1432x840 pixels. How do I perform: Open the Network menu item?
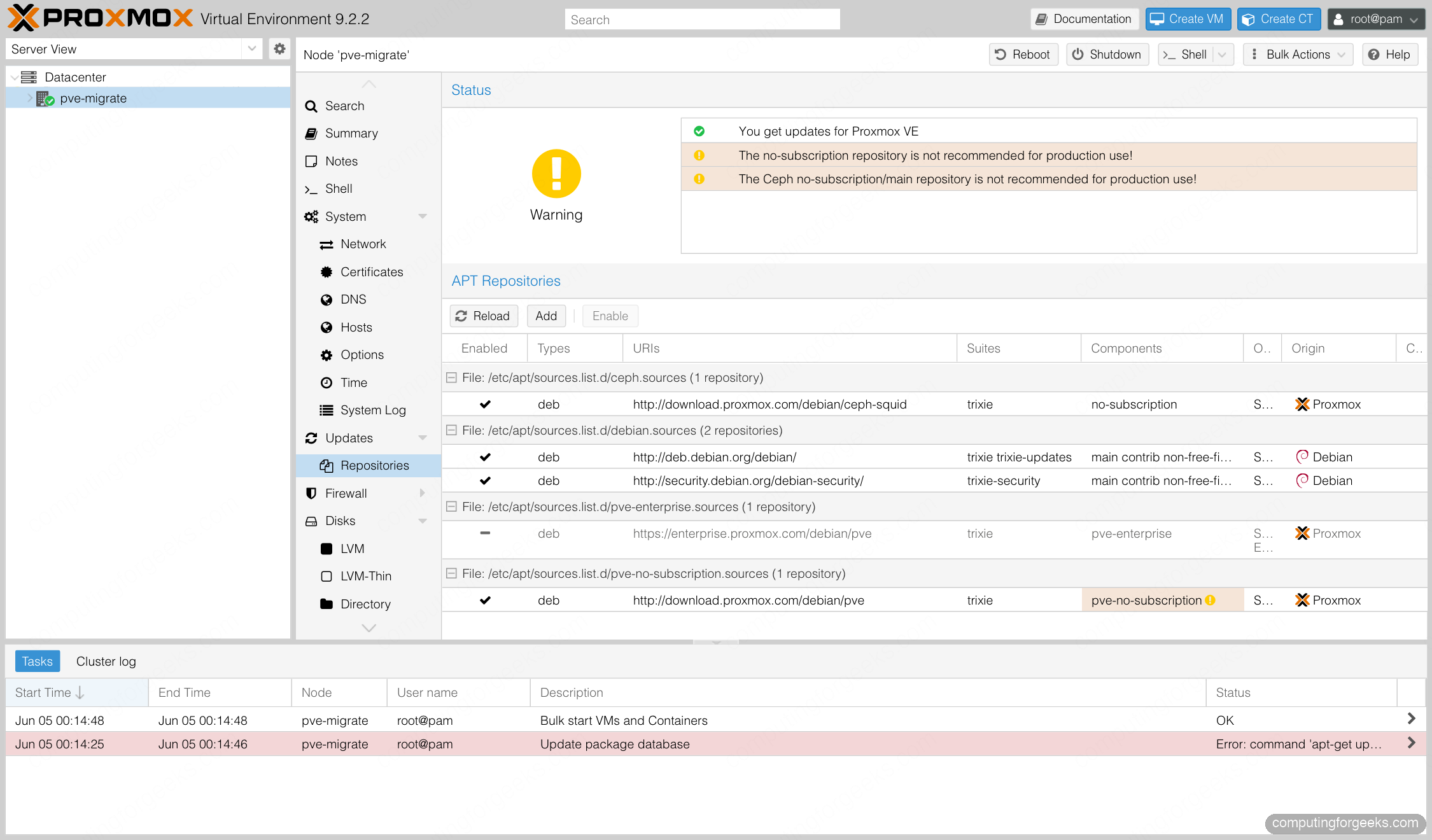point(369,244)
